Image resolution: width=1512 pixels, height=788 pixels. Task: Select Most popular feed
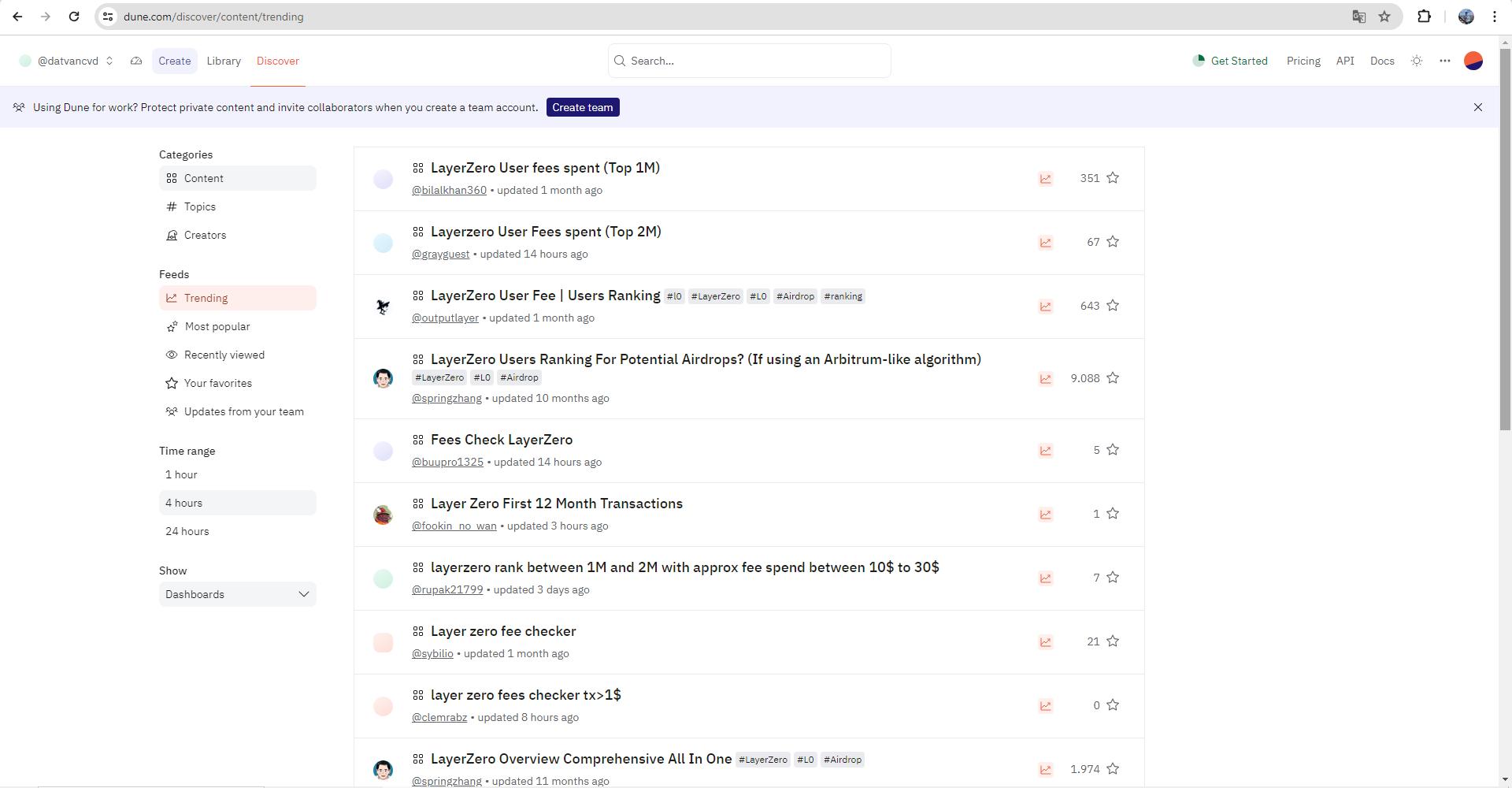(237, 326)
